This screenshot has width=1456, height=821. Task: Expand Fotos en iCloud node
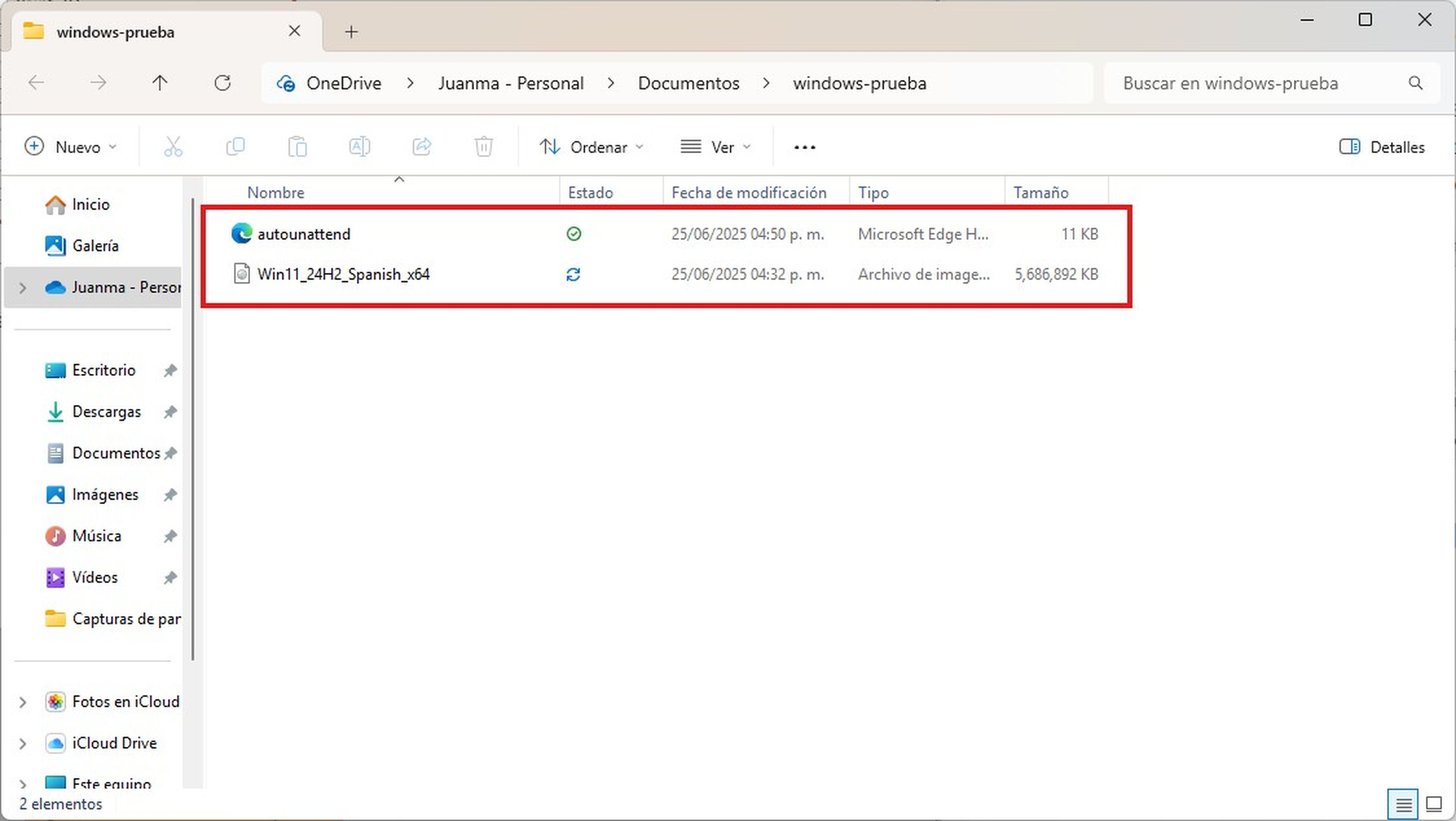pyautogui.click(x=23, y=702)
